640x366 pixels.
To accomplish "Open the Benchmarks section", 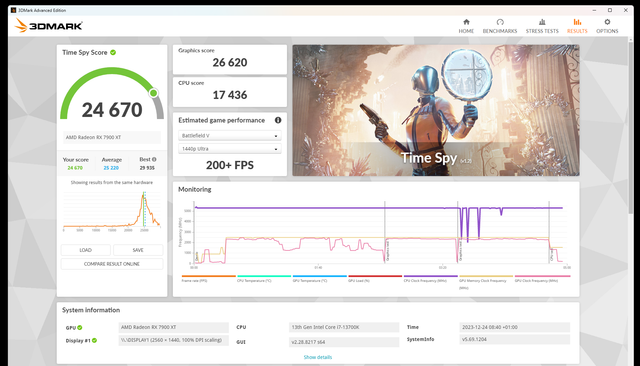I will pyautogui.click(x=500, y=26).
